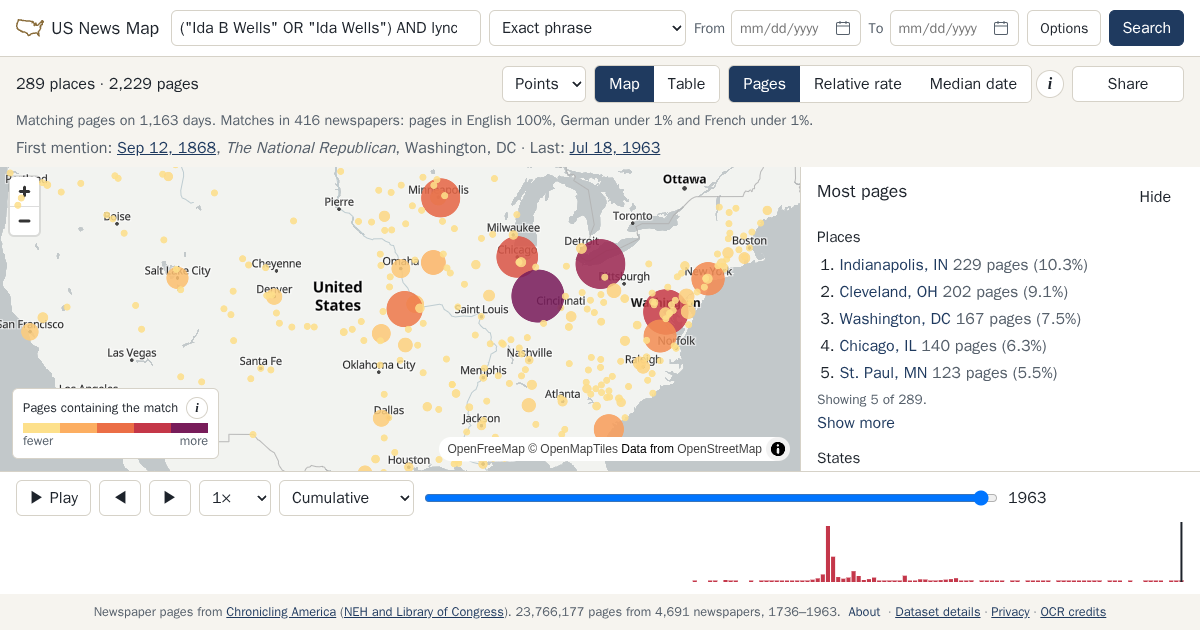Select the Pages metric

coord(764,84)
